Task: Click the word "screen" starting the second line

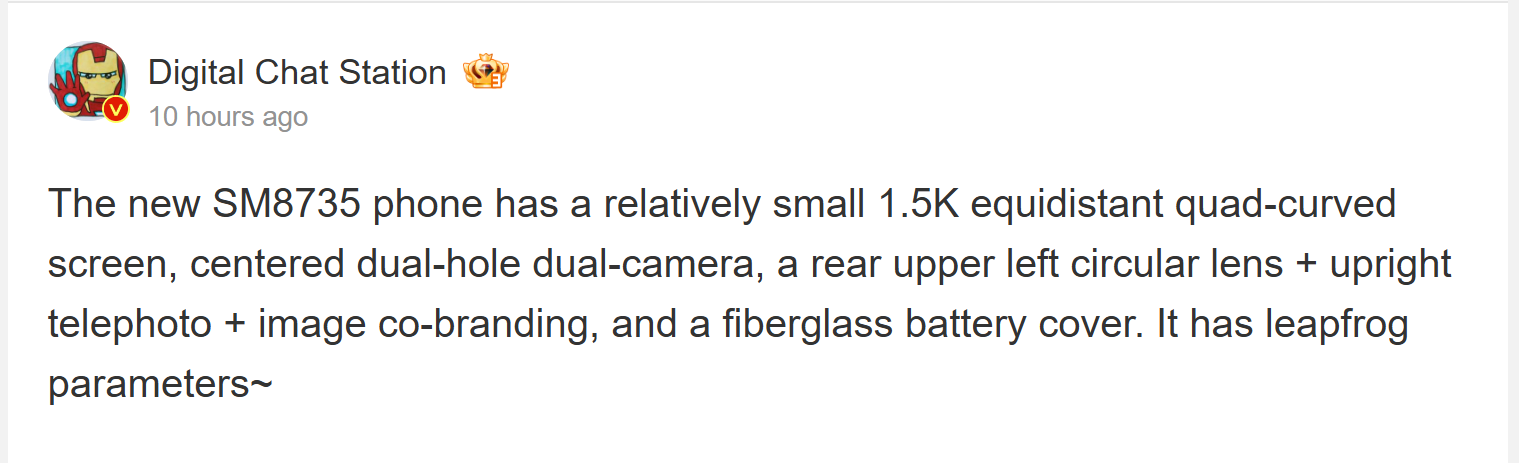Action: tap(108, 265)
